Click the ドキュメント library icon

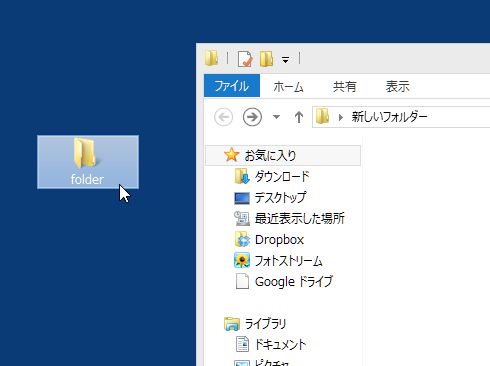242,345
